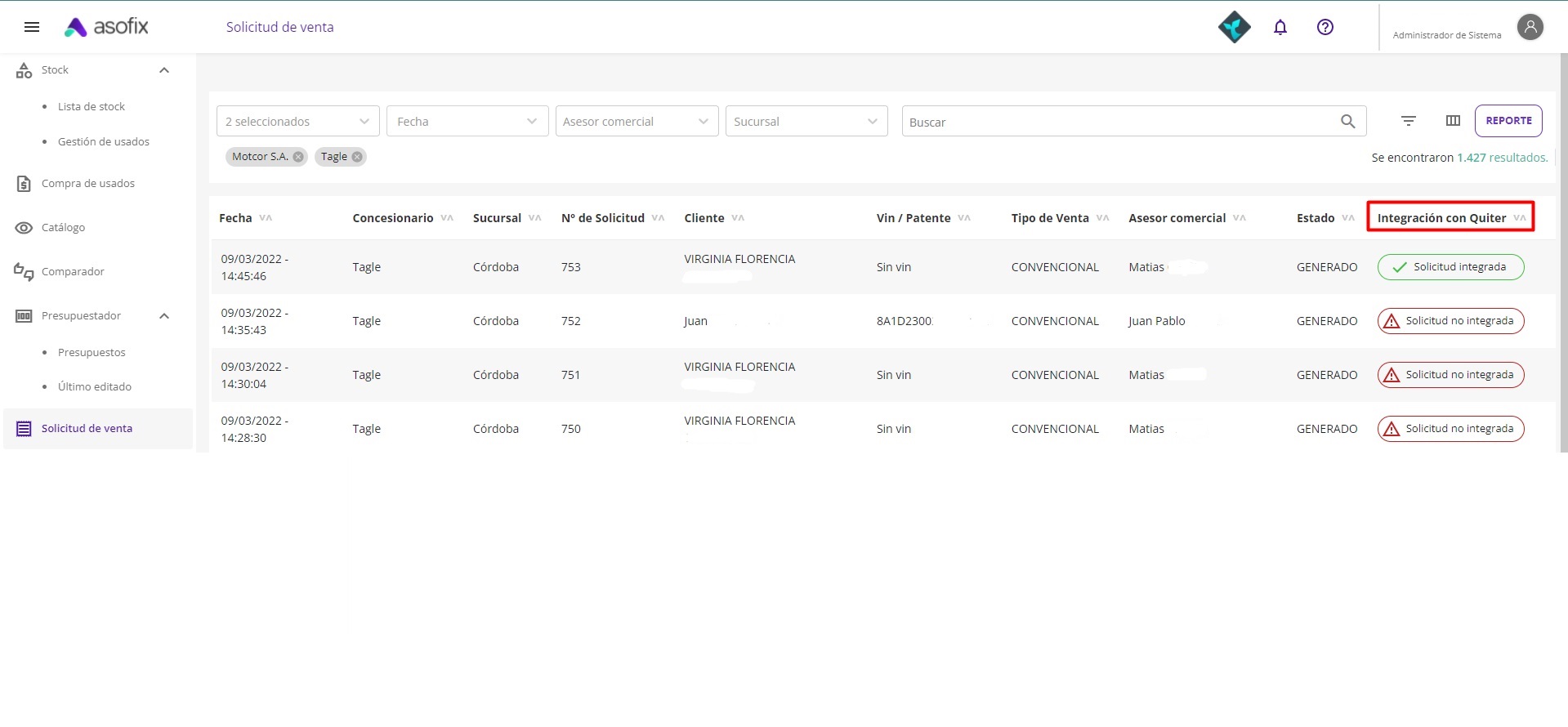Click the Solicitud de venta page title

(x=280, y=27)
